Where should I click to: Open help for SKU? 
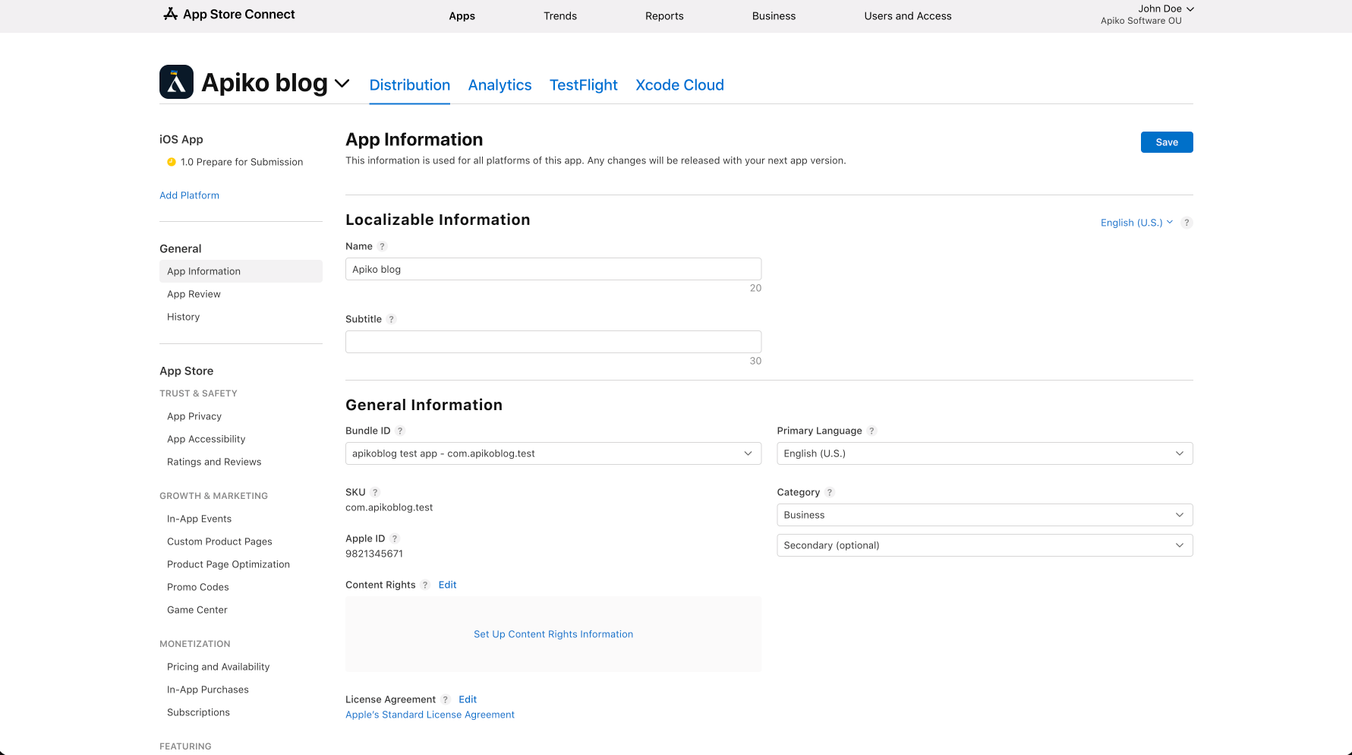tap(375, 492)
